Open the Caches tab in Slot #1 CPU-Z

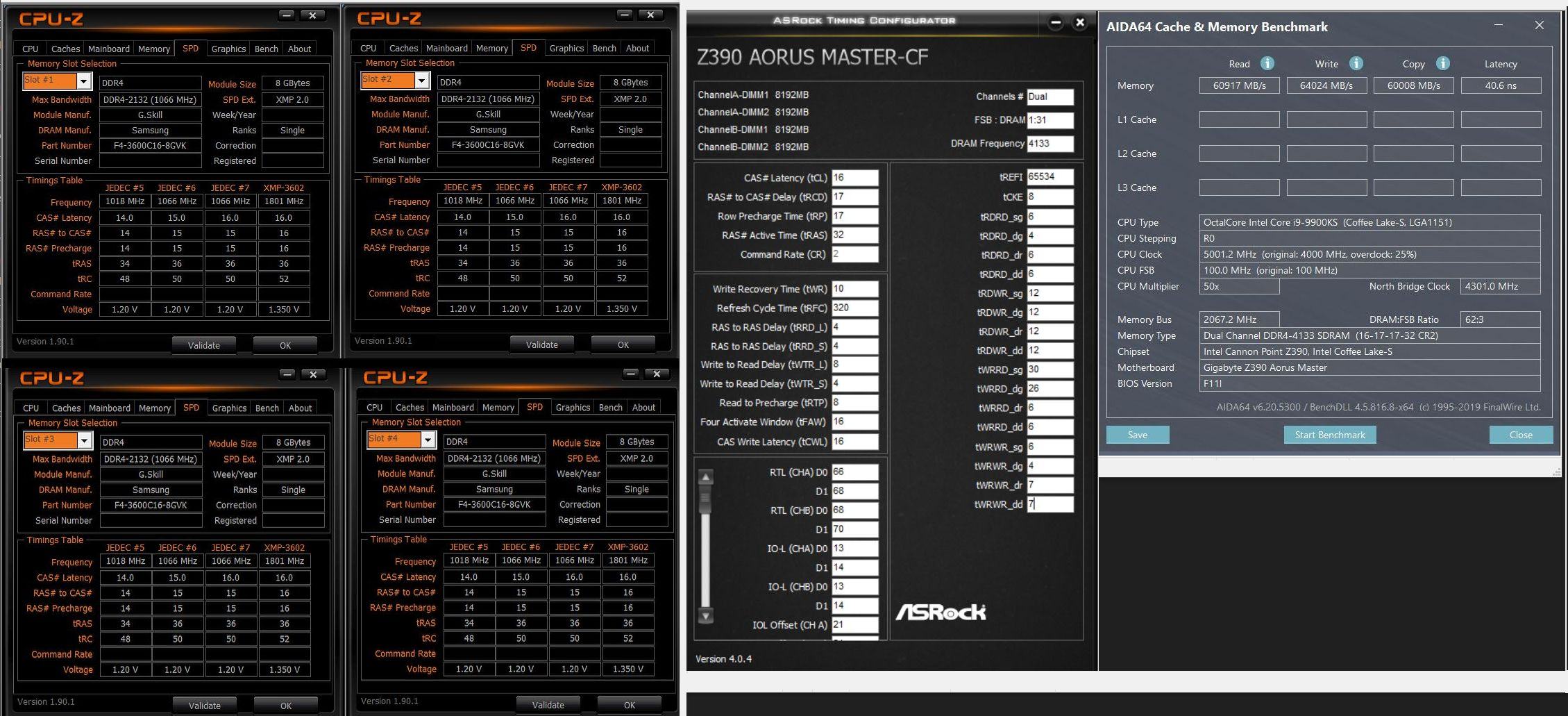coord(65,49)
